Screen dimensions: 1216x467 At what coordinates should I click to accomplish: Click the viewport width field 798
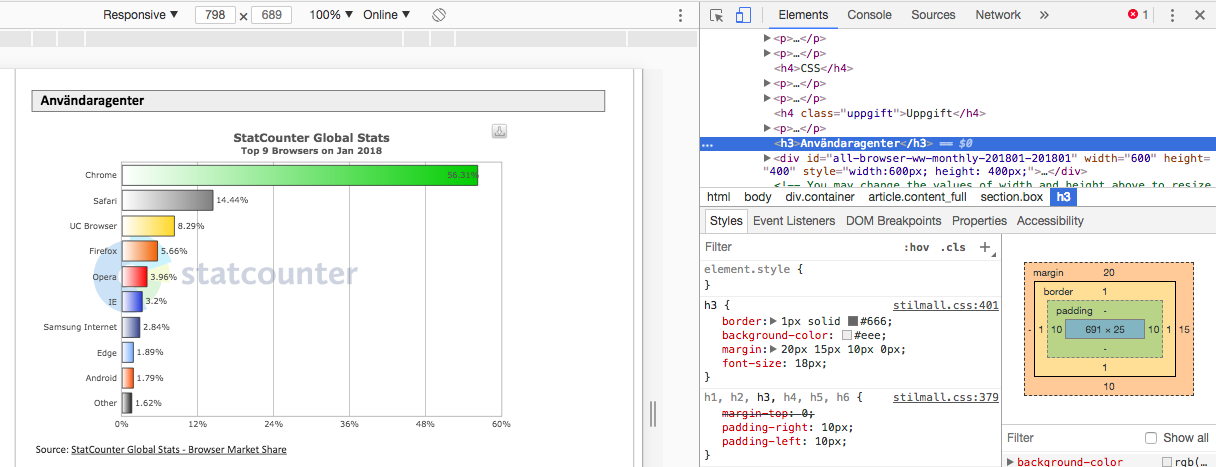pyautogui.click(x=215, y=15)
